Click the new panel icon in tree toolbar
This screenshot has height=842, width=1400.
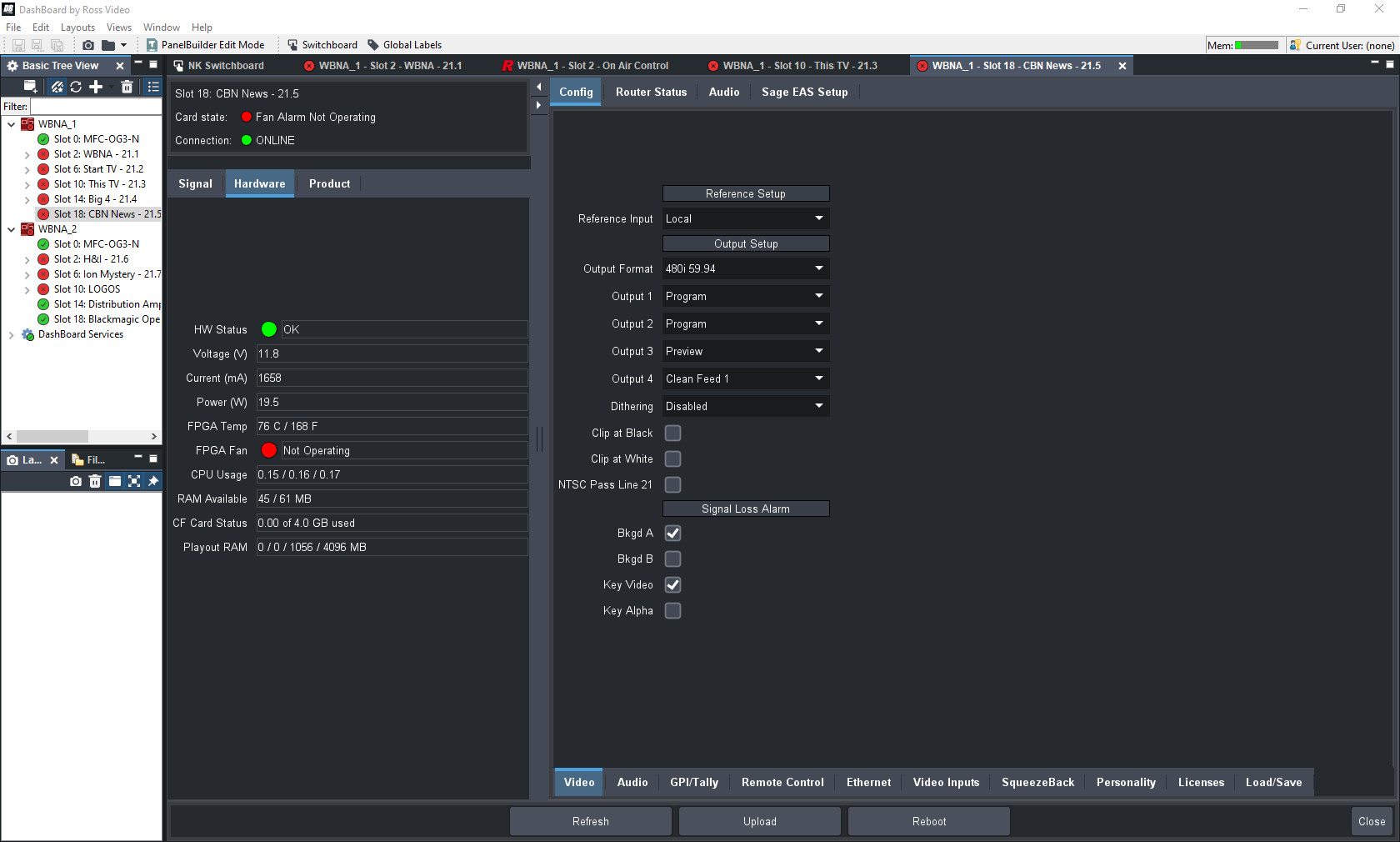[31, 87]
